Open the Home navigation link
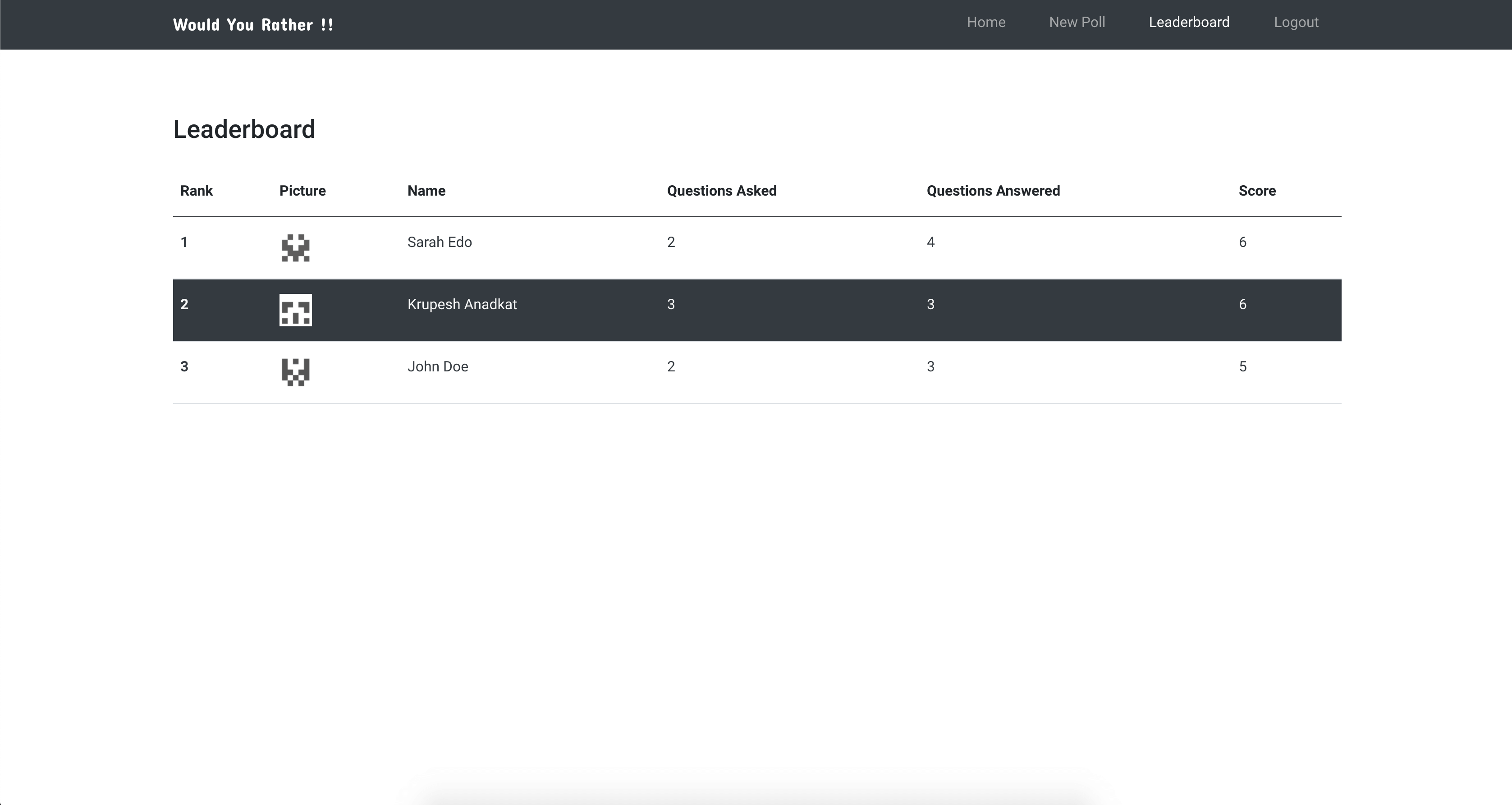The height and width of the screenshot is (805, 1512). pos(986,22)
